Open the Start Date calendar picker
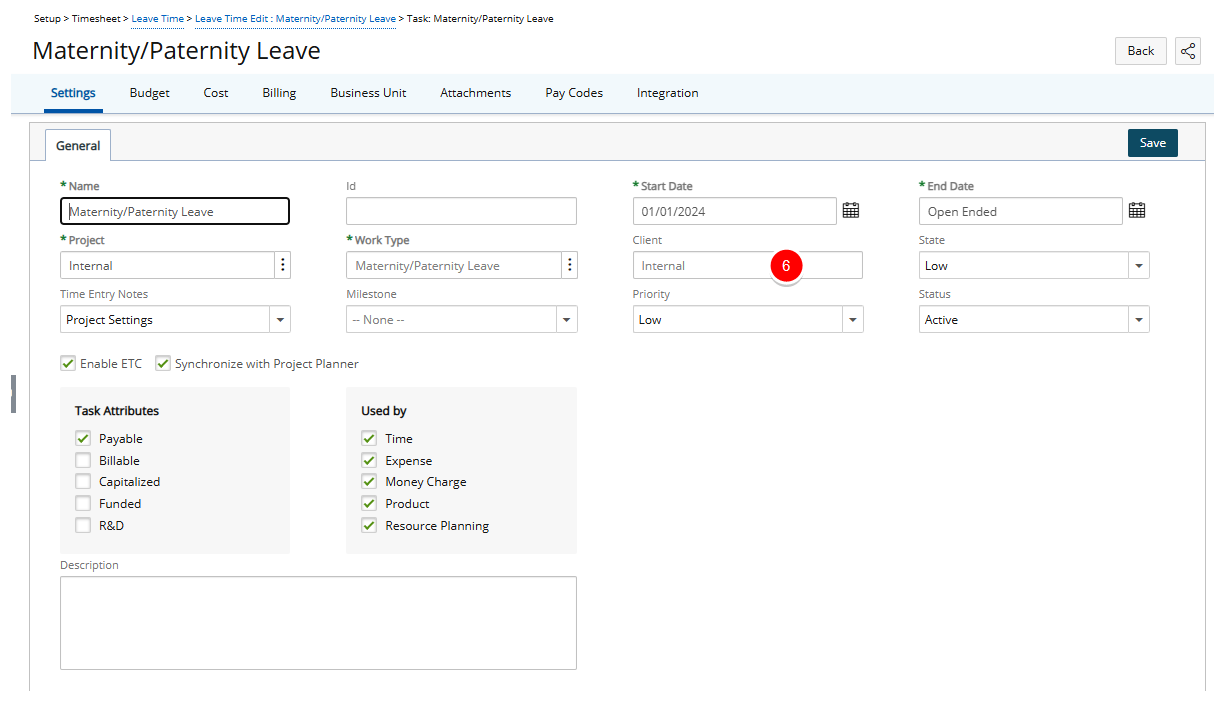The width and height of the screenshot is (1226, 703). (x=851, y=210)
